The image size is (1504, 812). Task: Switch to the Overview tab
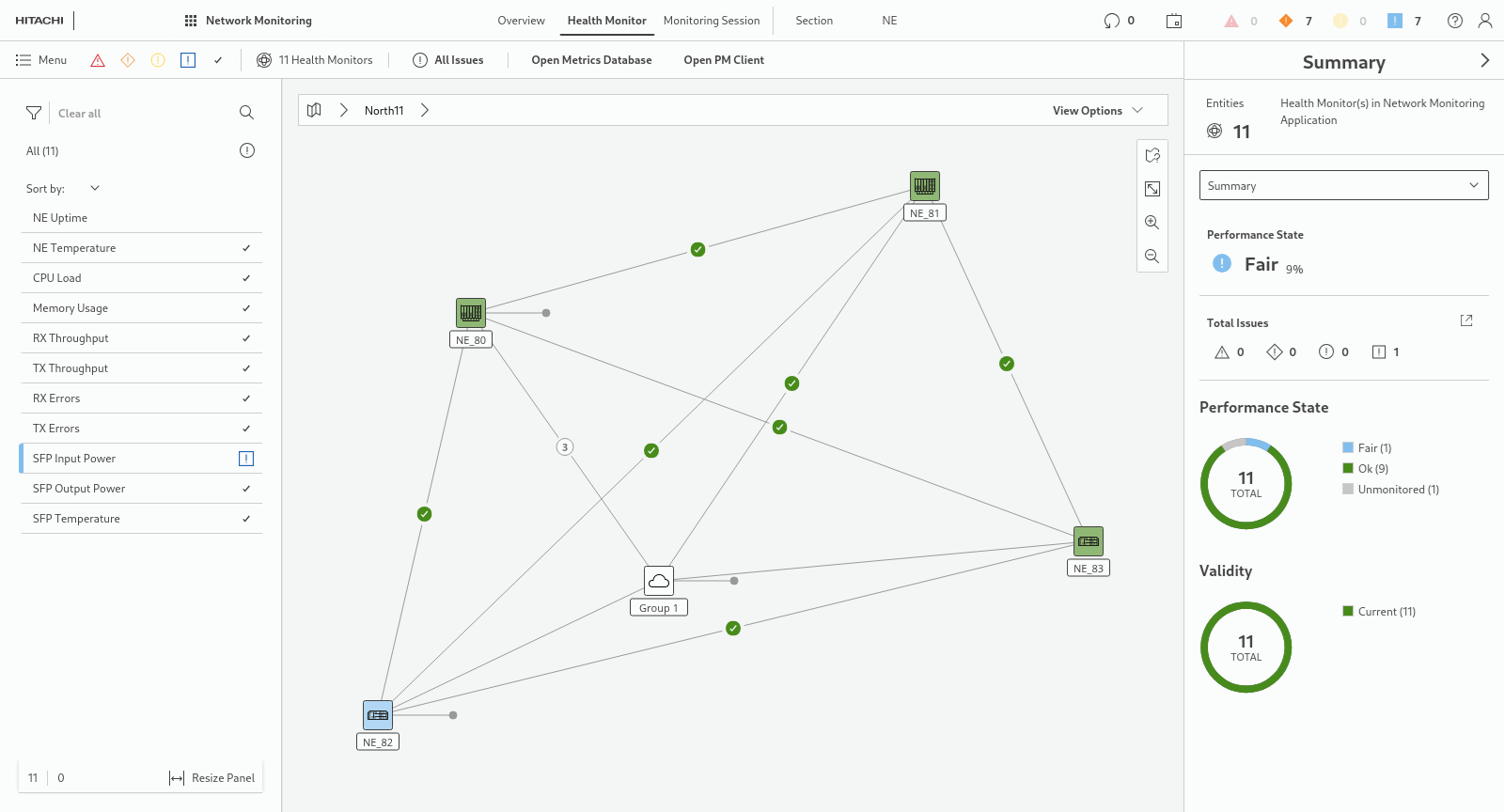[521, 21]
